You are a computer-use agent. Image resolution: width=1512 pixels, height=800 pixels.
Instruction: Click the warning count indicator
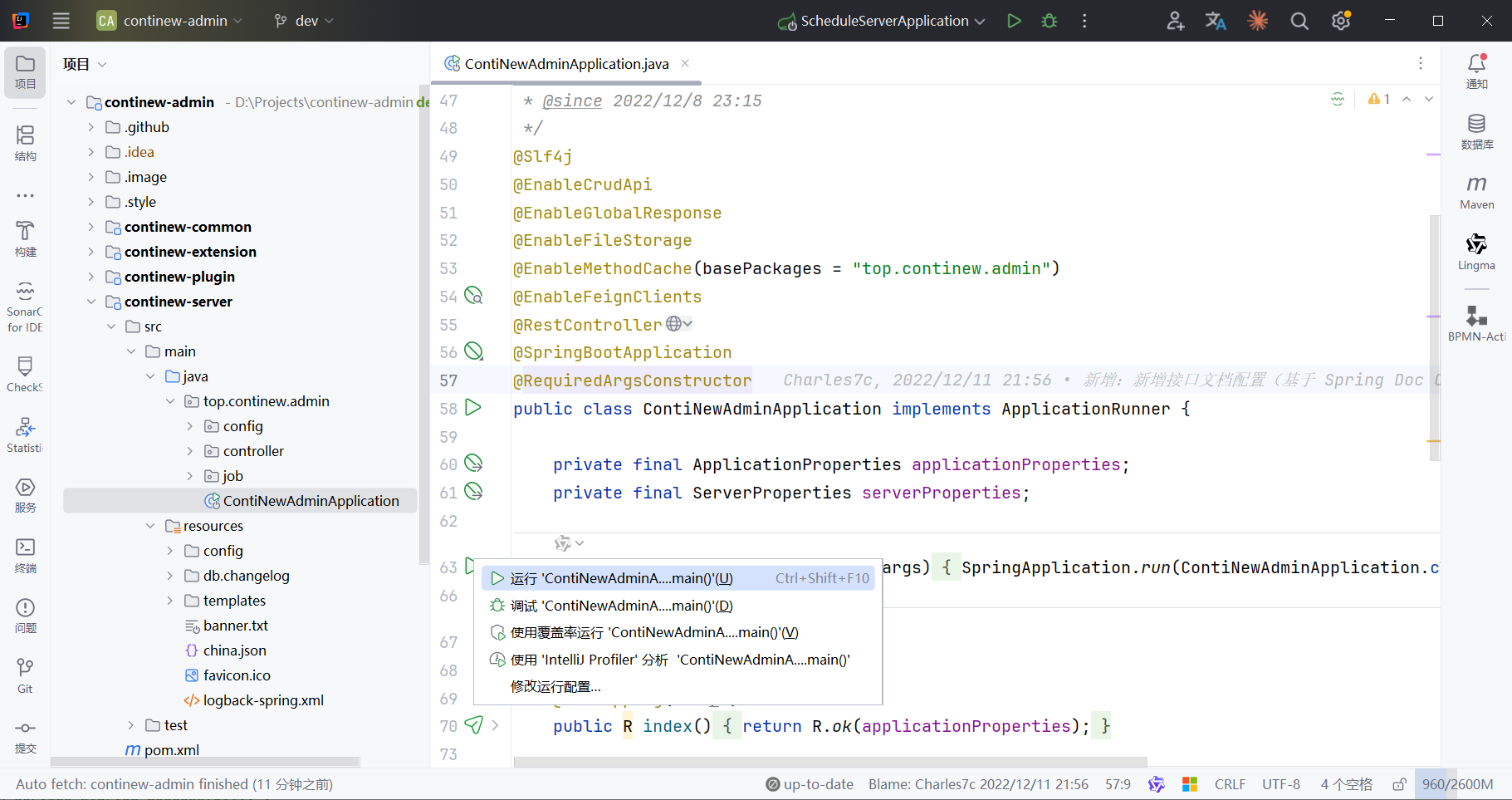1379,99
